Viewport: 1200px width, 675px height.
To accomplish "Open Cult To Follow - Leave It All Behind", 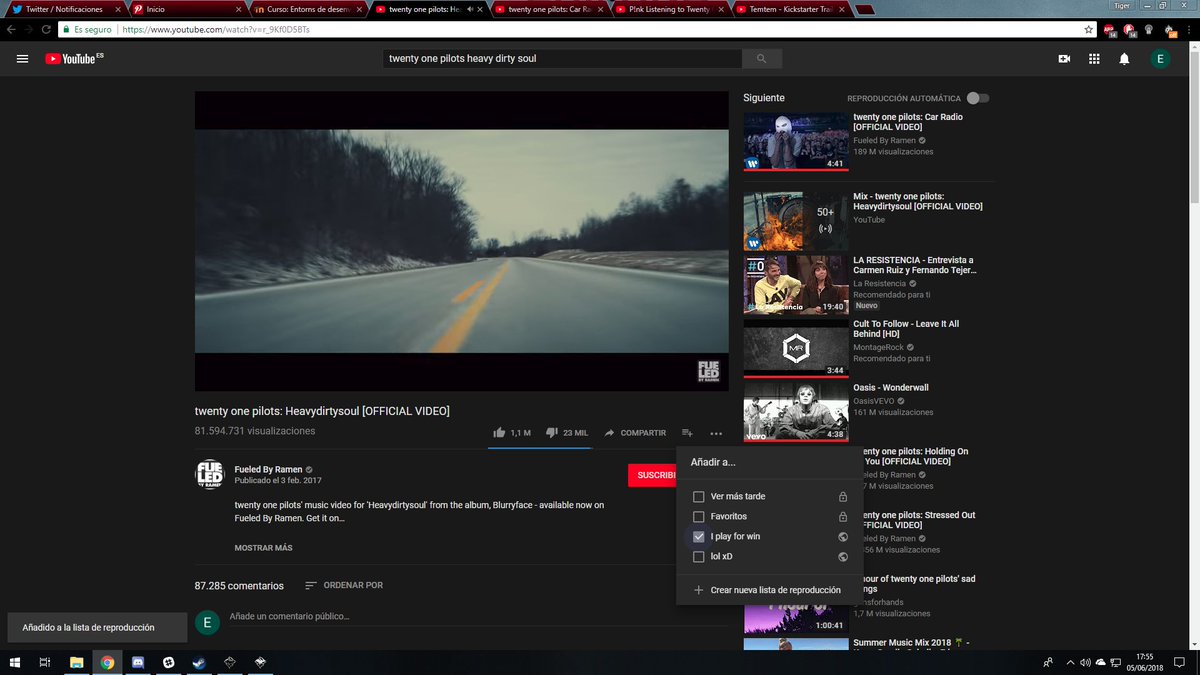I will coord(906,329).
